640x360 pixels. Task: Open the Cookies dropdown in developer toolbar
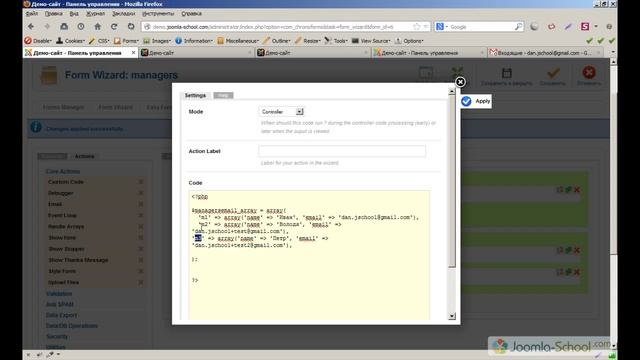pyautogui.click(x=71, y=41)
